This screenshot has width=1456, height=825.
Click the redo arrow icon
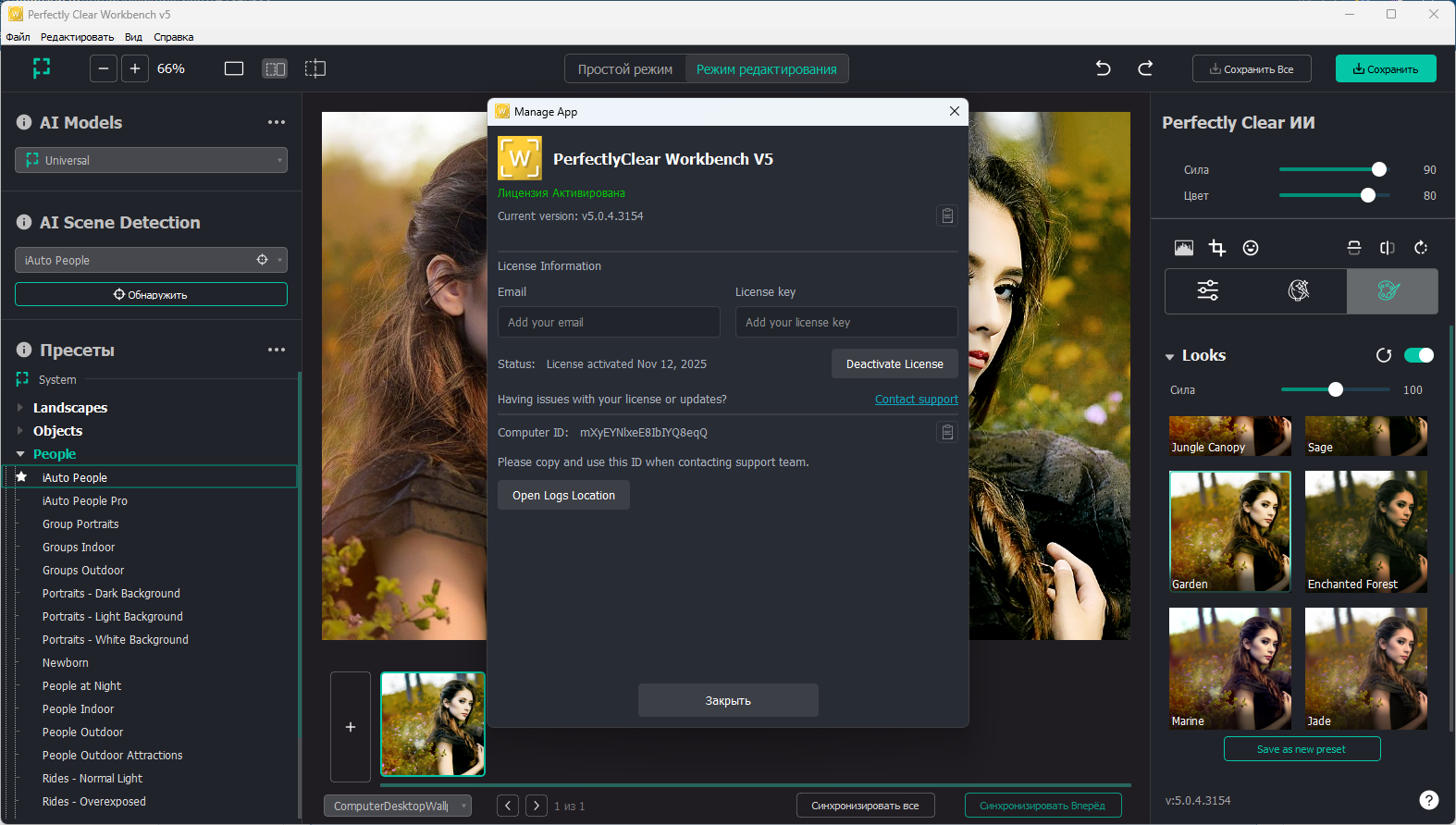coord(1145,68)
